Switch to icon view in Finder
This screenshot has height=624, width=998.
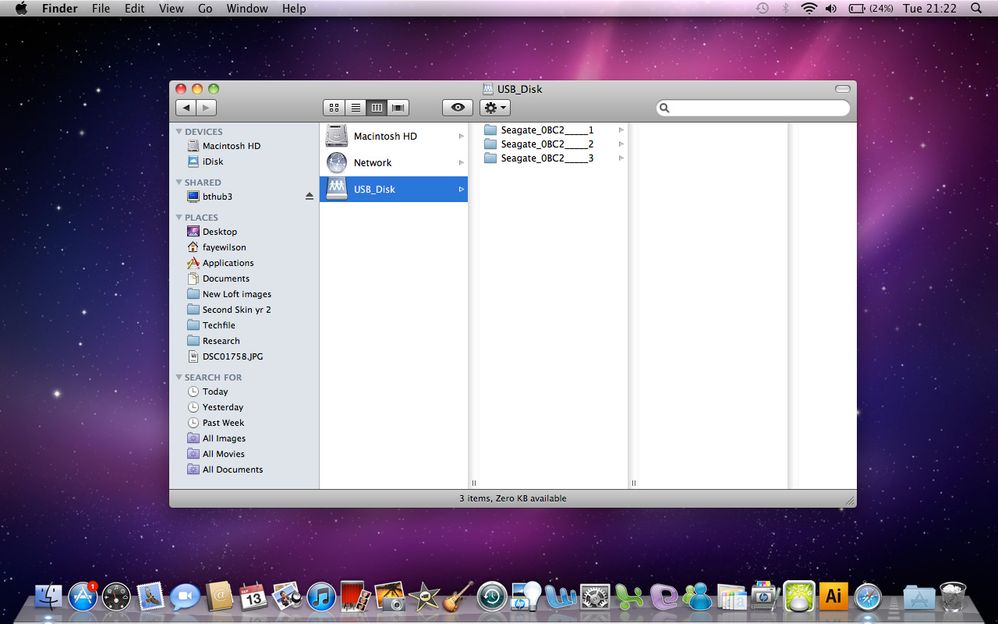[x=334, y=107]
